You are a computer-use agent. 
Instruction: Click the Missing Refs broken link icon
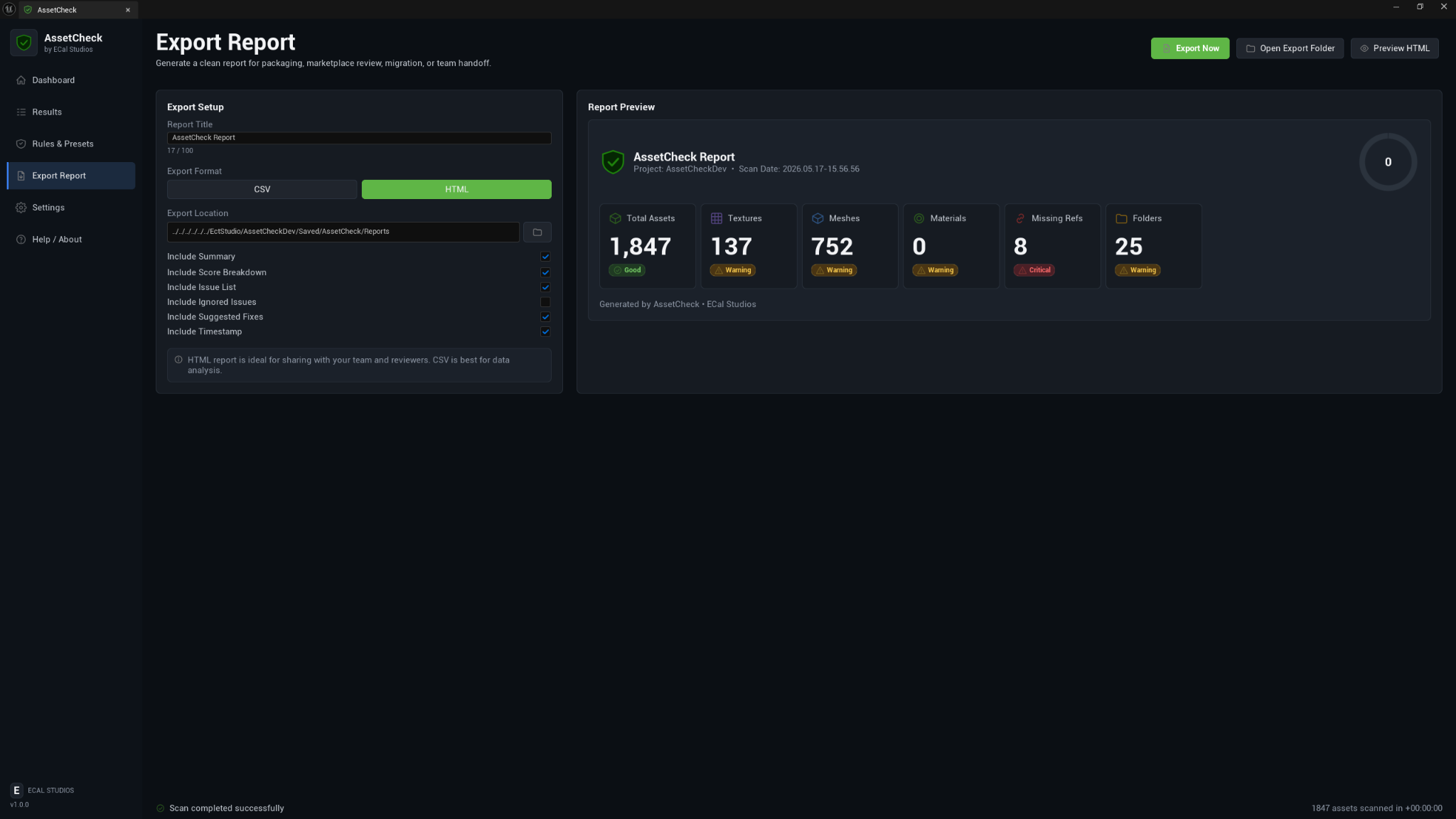[1020, 218]
